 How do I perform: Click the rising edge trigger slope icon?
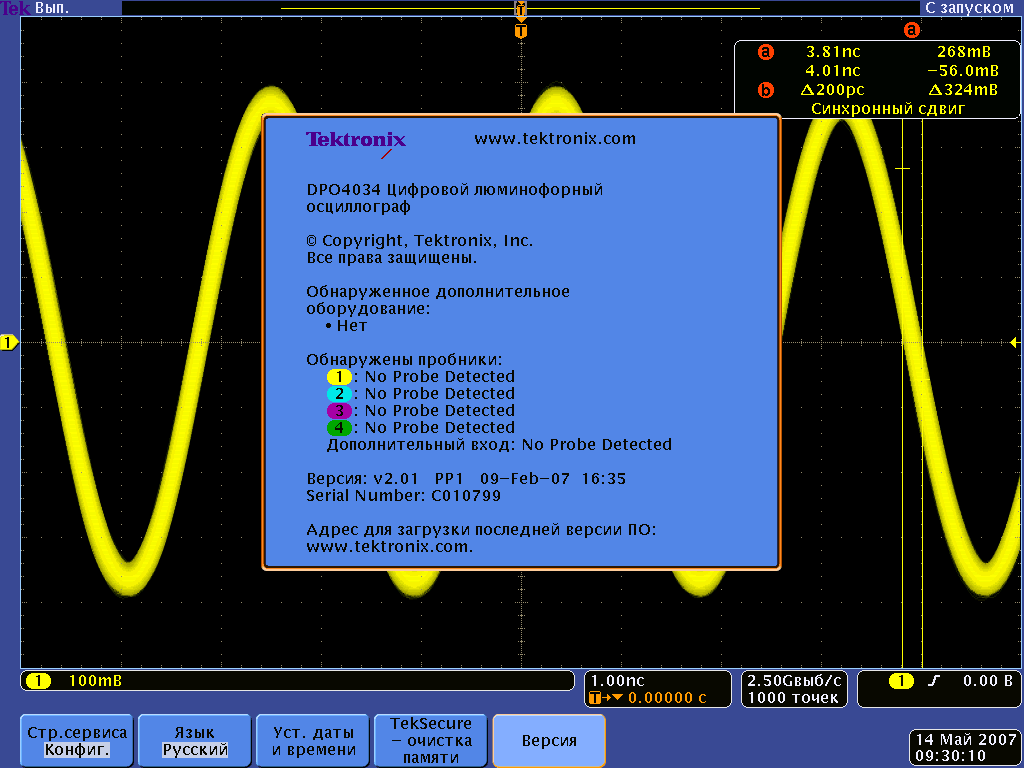934,681
